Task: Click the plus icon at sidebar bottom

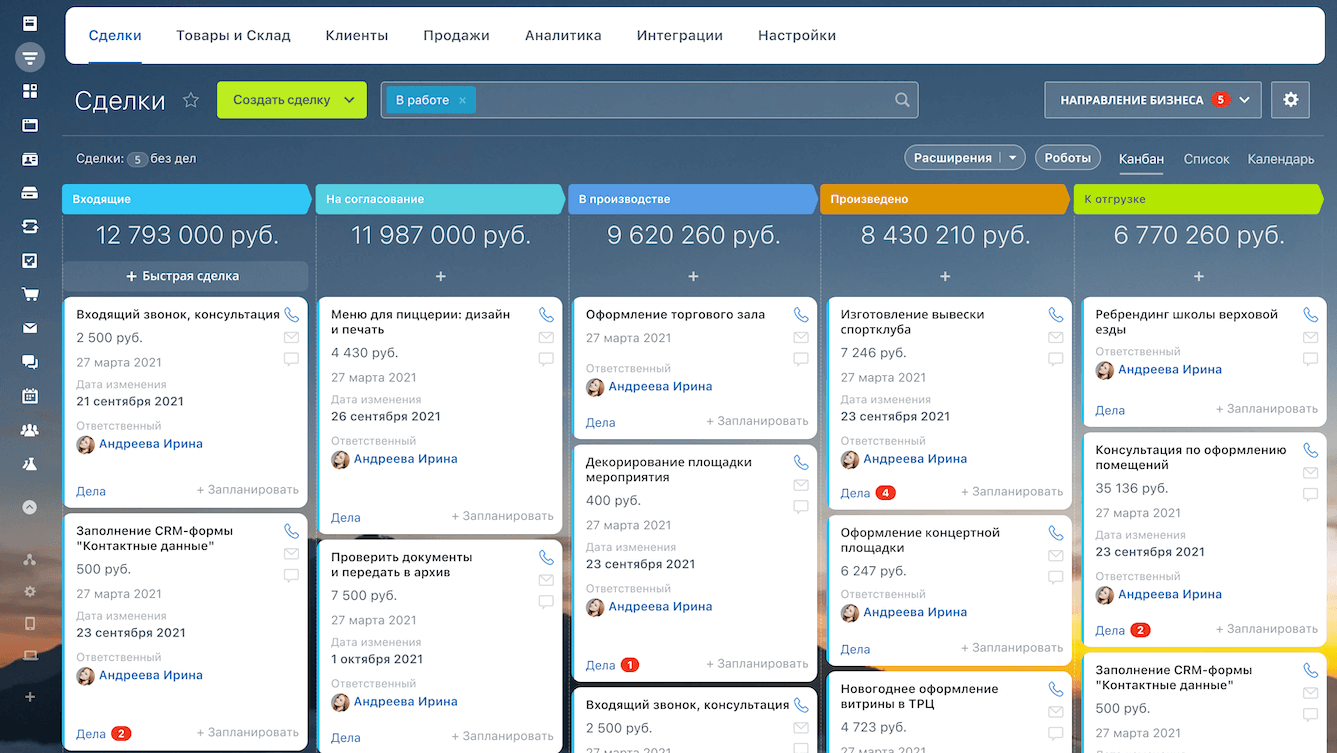Action: (x=30, y=697)
